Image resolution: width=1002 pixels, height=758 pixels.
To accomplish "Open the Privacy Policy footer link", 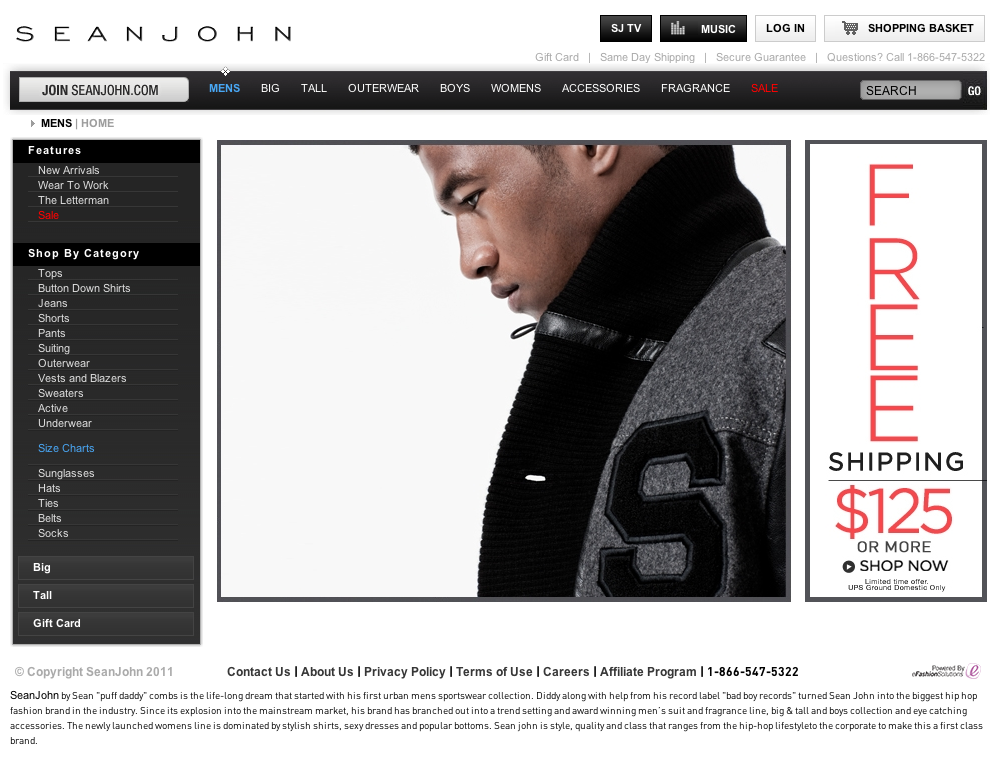I will pyautogui.click(x=405, y=672).
